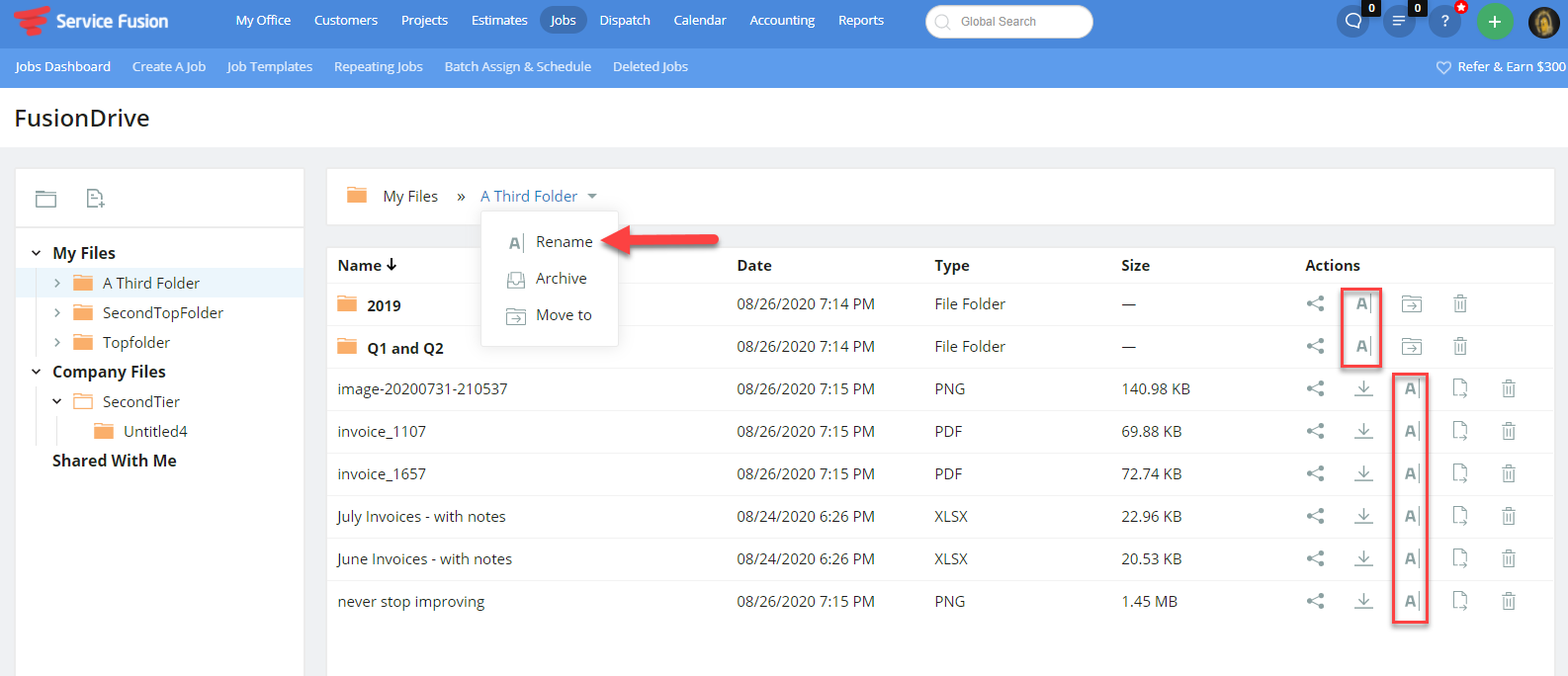Open the Dispatch tab
This screenshot has width=1568, height=676.
(x=625, y=21)
